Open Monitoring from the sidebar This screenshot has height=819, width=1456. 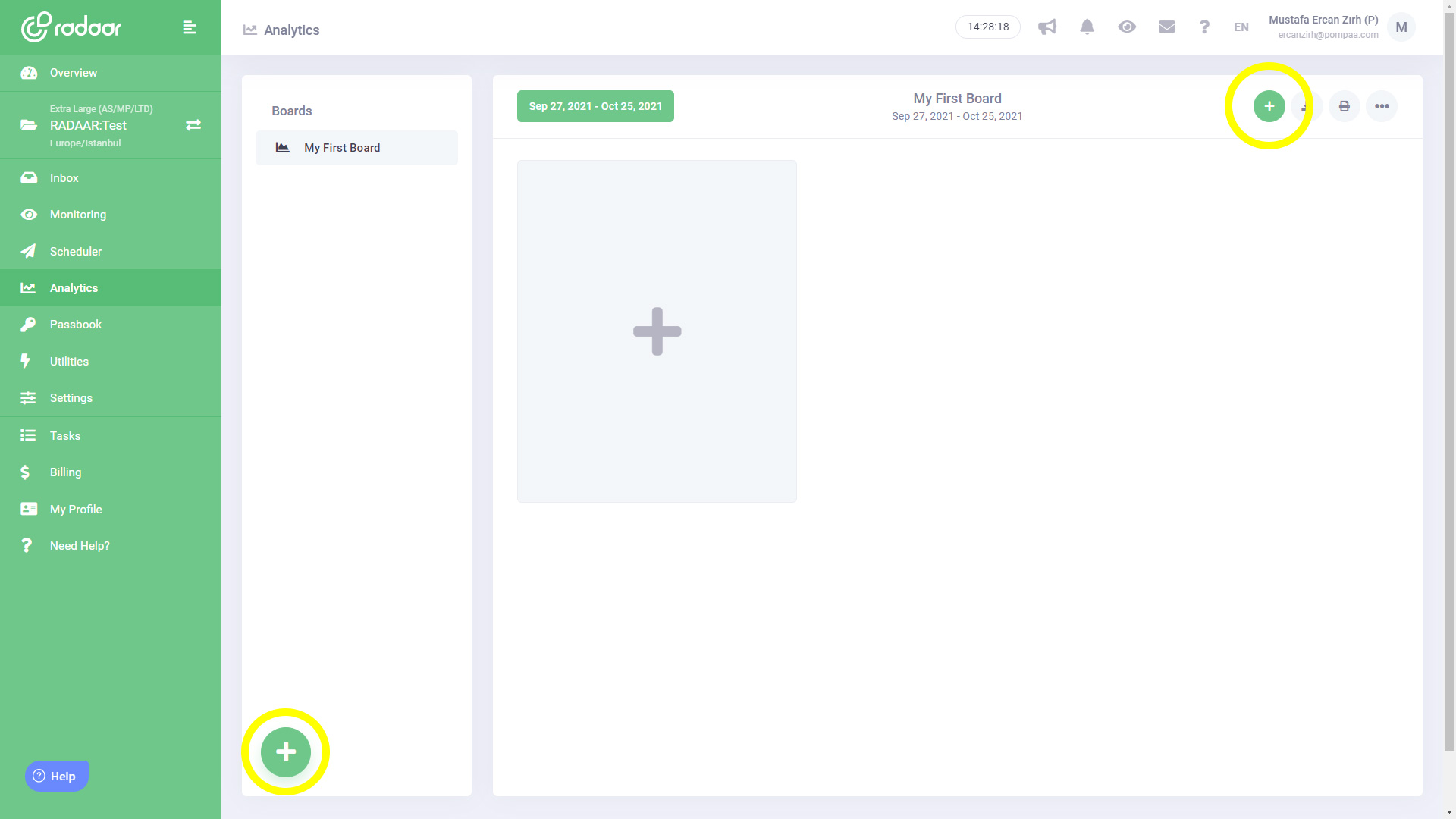tap(77, 215)
